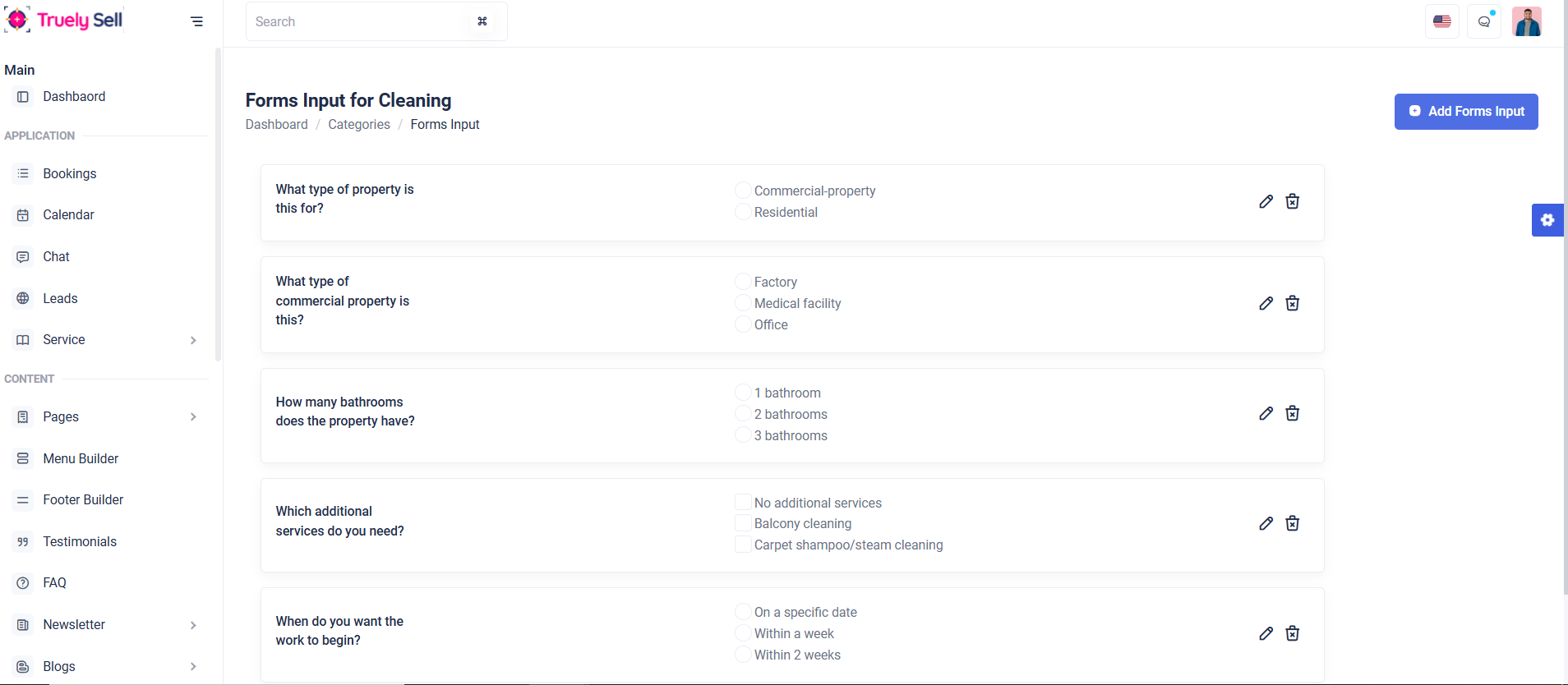The width and height of the screenshot is (1568, 685).
Task: Choose the Medical facility radio button
Action: point(743,303)
